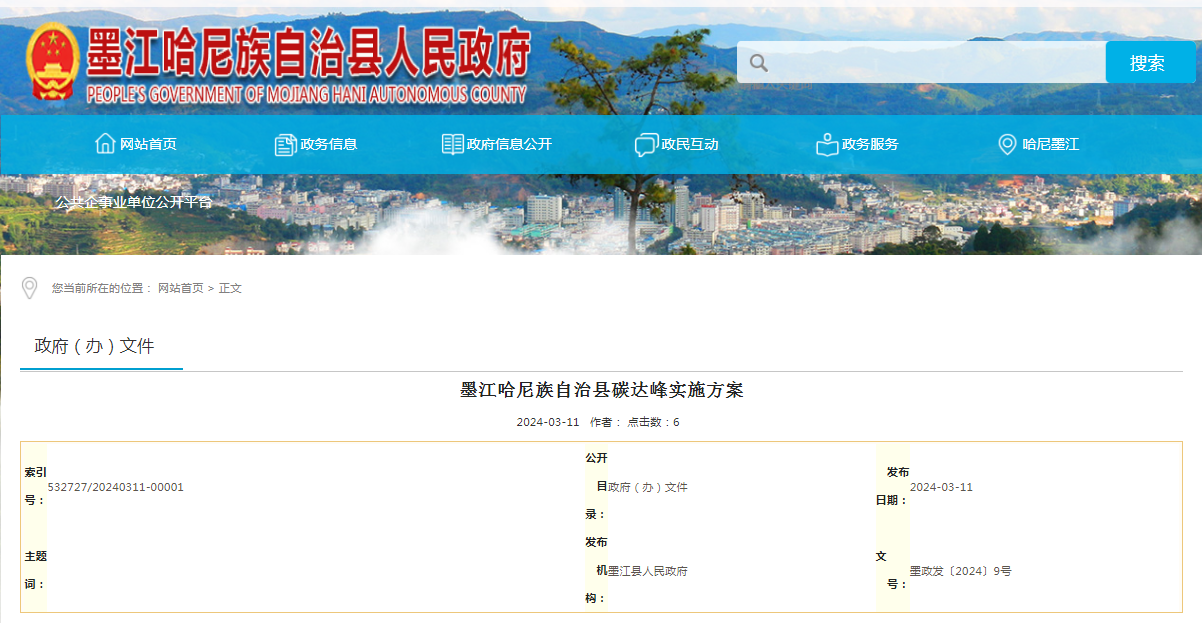Focus the site search input field
1202x623 pixels.
click(922, 62)
